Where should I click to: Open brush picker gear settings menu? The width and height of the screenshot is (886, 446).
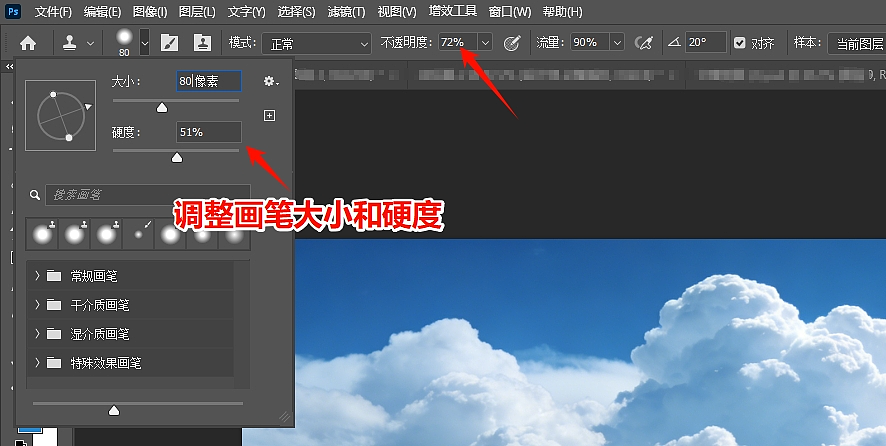coord(271,81)
